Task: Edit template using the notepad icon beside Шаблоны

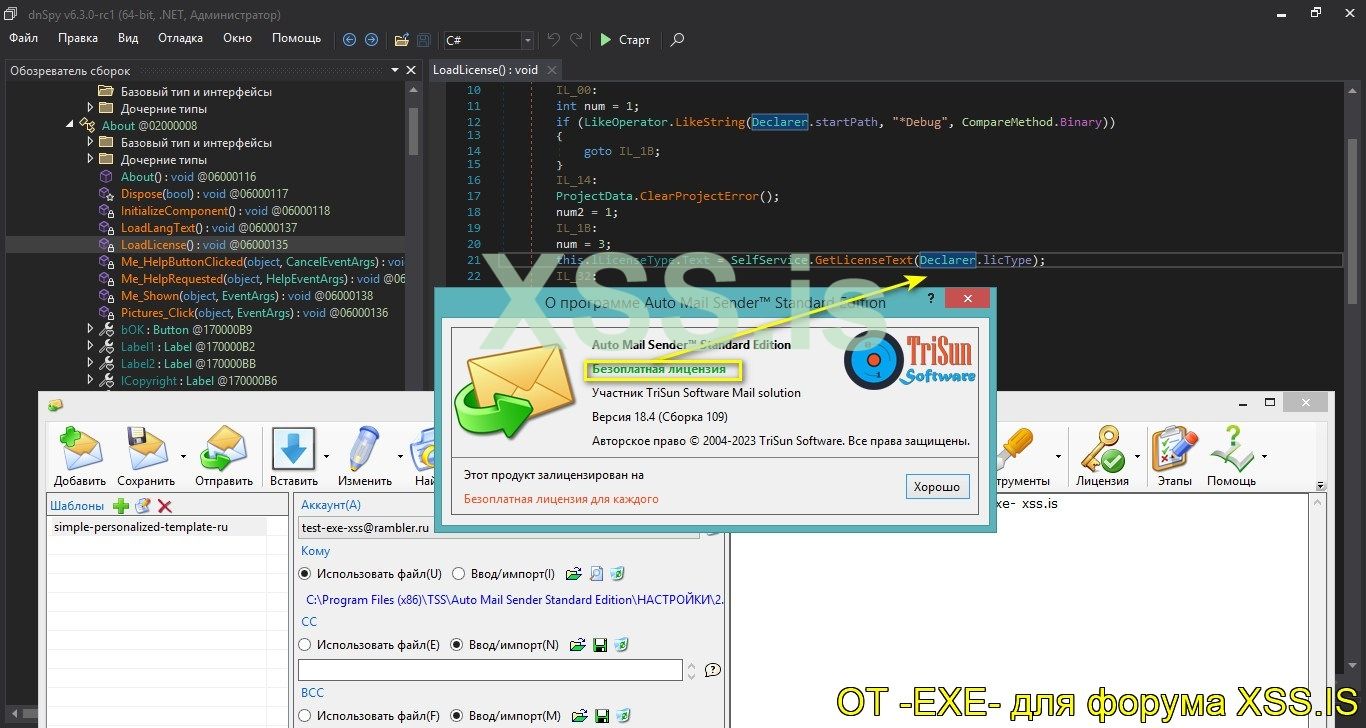Action: [143, 506]
